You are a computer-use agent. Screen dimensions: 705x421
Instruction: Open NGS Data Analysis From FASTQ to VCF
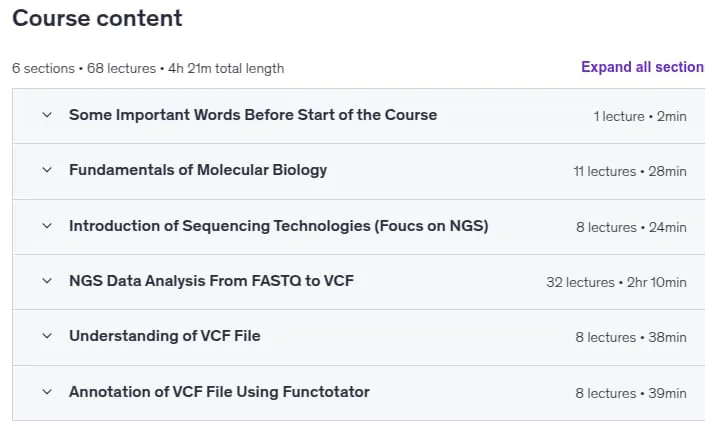pos(211,281)
